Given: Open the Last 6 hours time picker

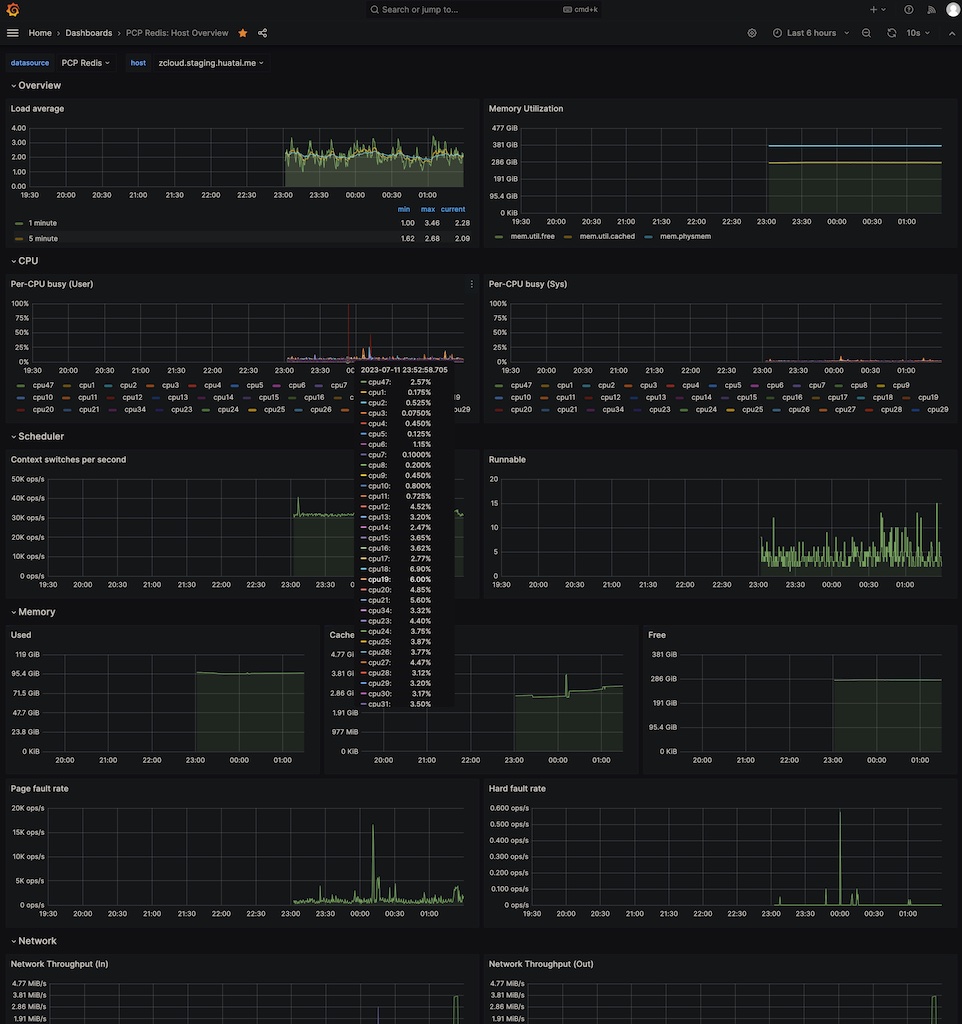Looking at the screenshot, I should [811, 33].
